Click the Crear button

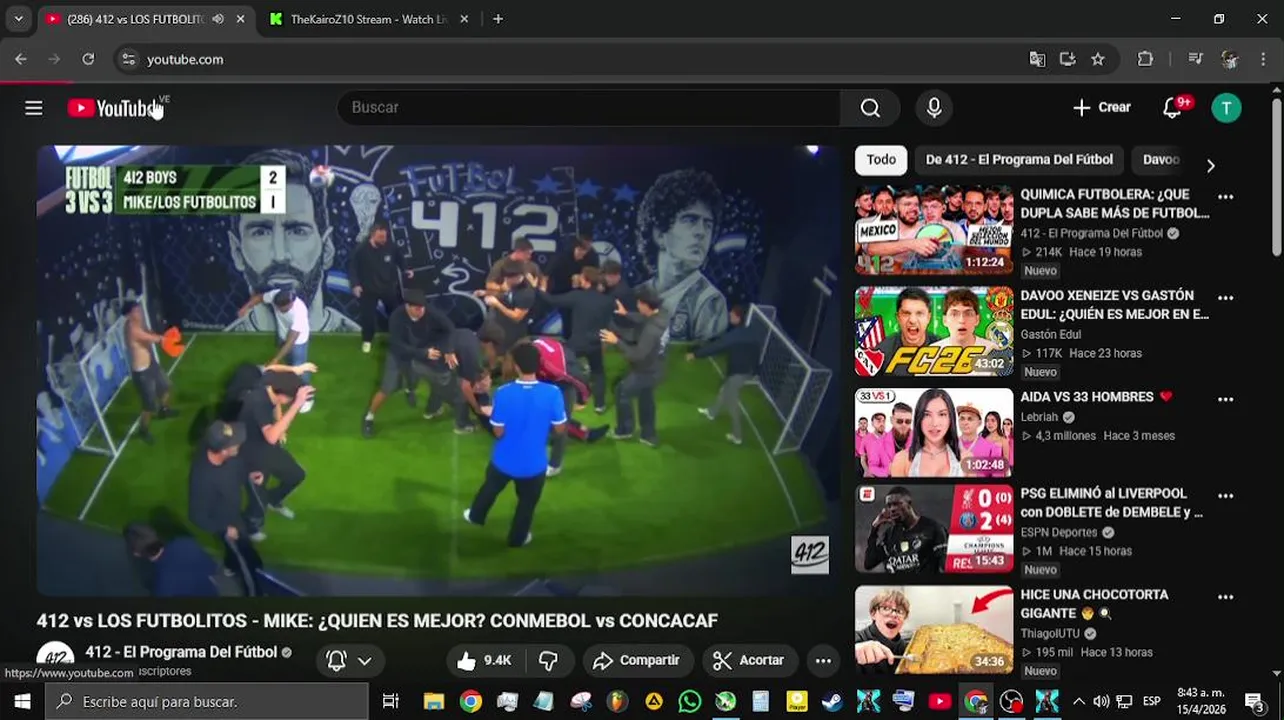[1101, 108]
